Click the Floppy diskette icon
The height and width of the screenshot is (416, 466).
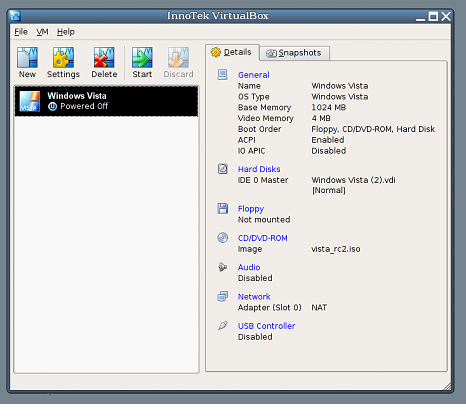click(222, 208)
